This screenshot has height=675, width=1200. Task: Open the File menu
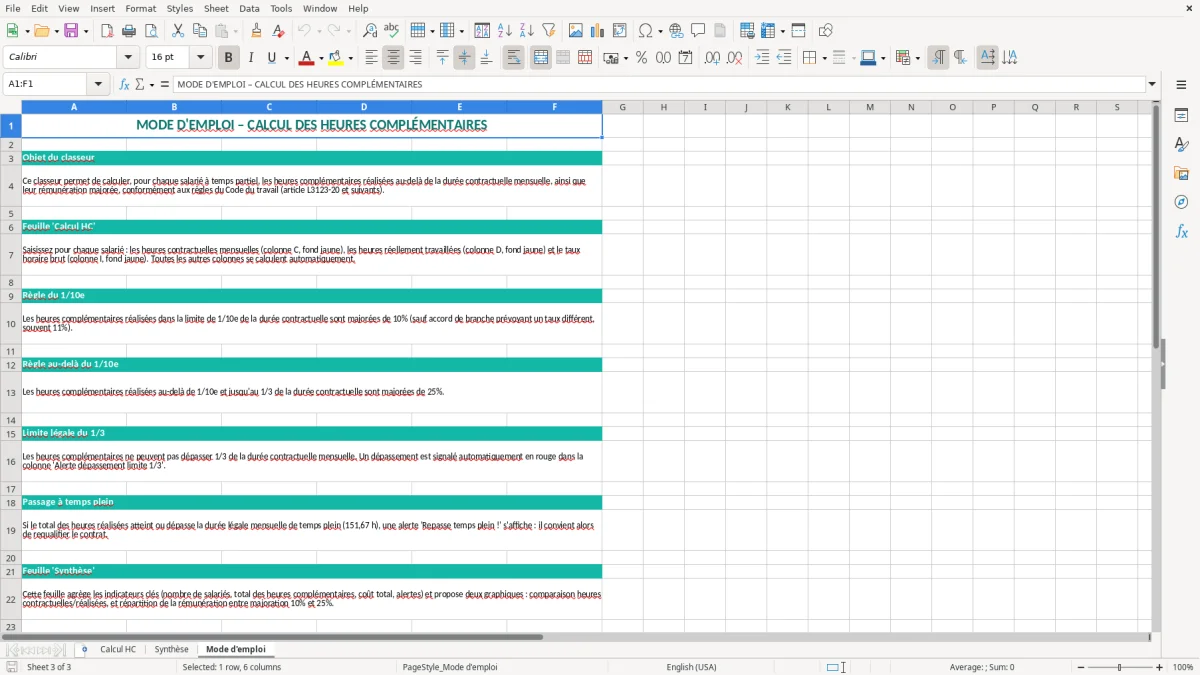point(13,8)
